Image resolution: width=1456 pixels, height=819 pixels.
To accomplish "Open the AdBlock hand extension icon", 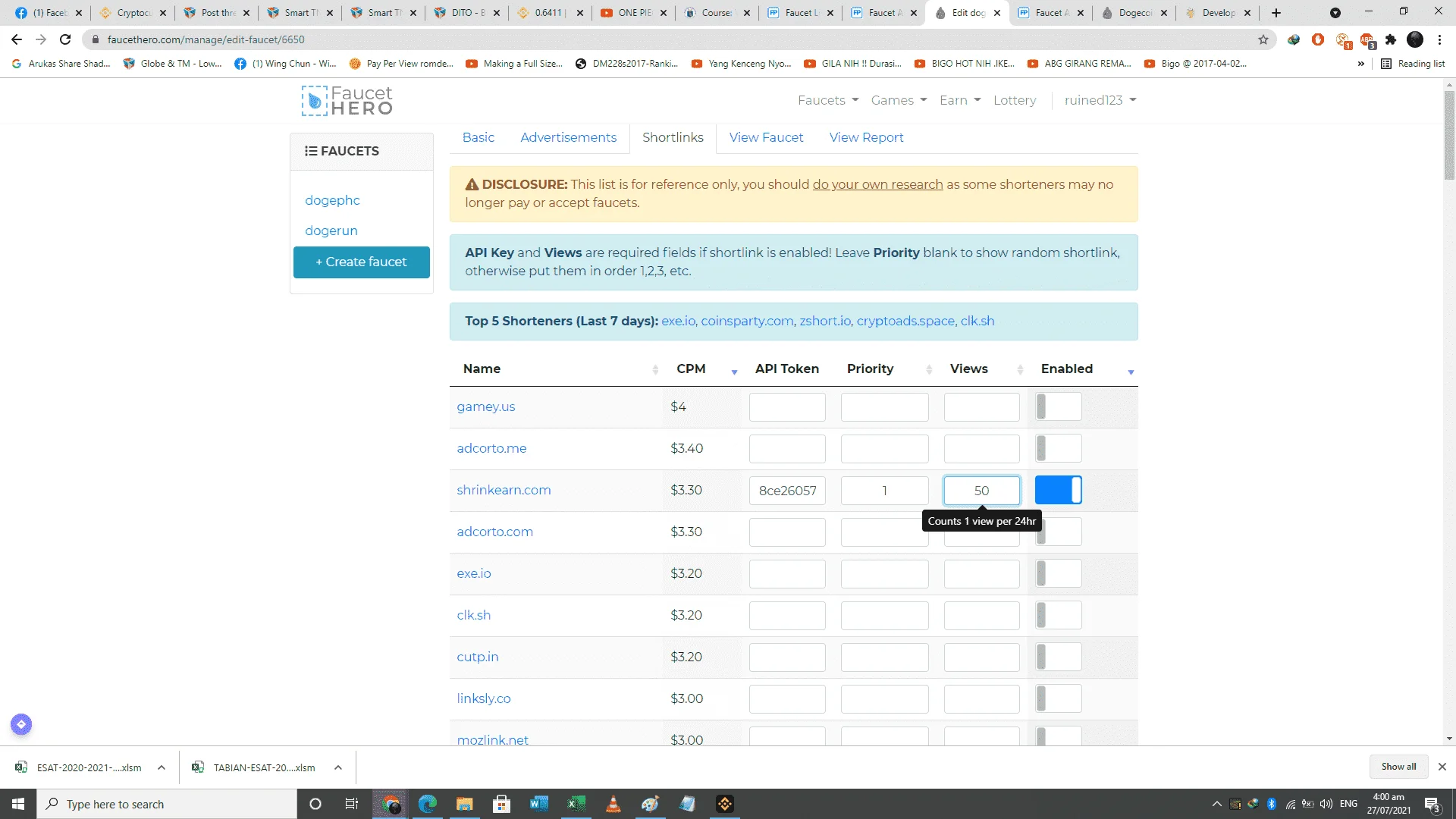I will point(1318,39).
